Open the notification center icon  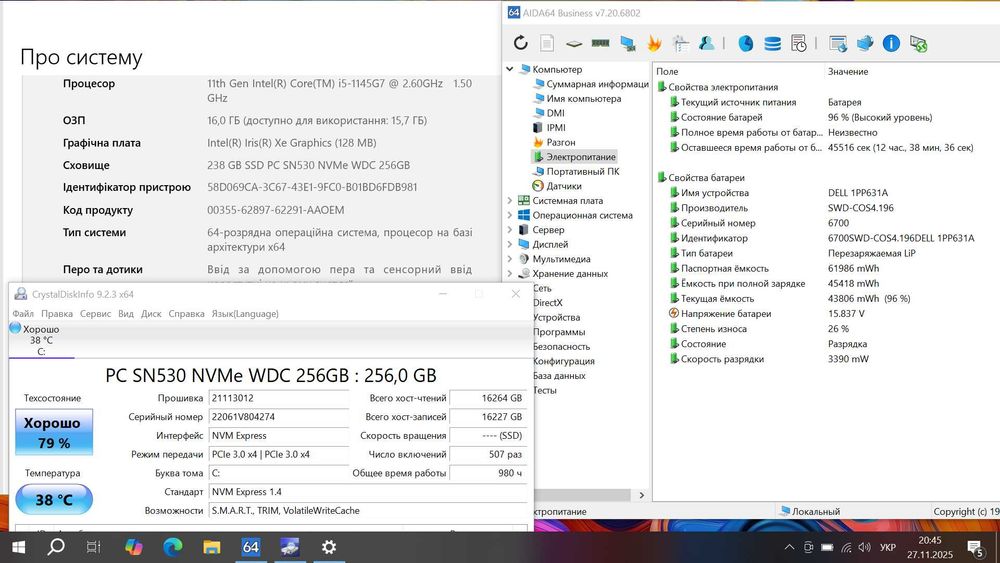975,548
